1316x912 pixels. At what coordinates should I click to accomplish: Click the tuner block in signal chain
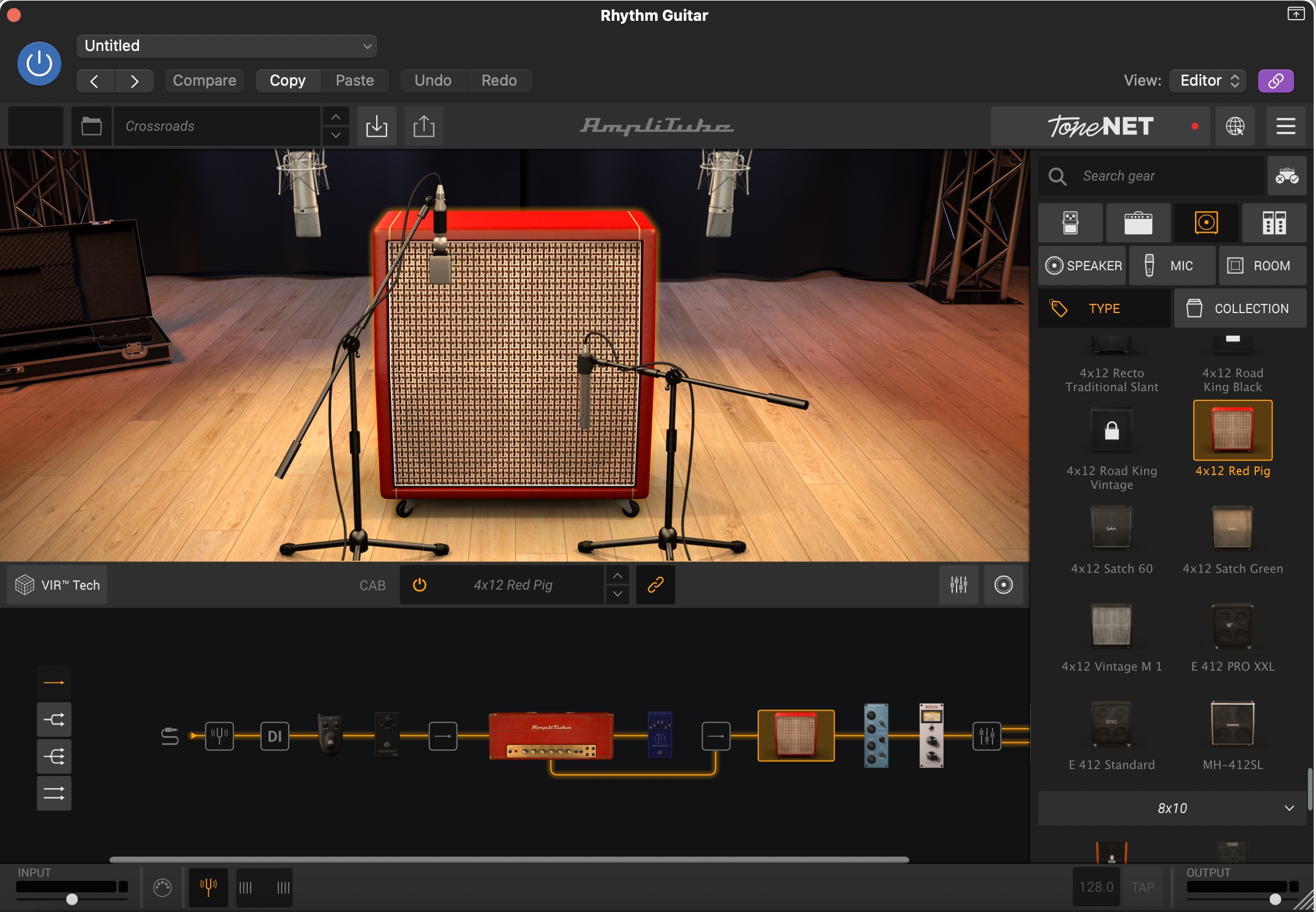(219, 736)
